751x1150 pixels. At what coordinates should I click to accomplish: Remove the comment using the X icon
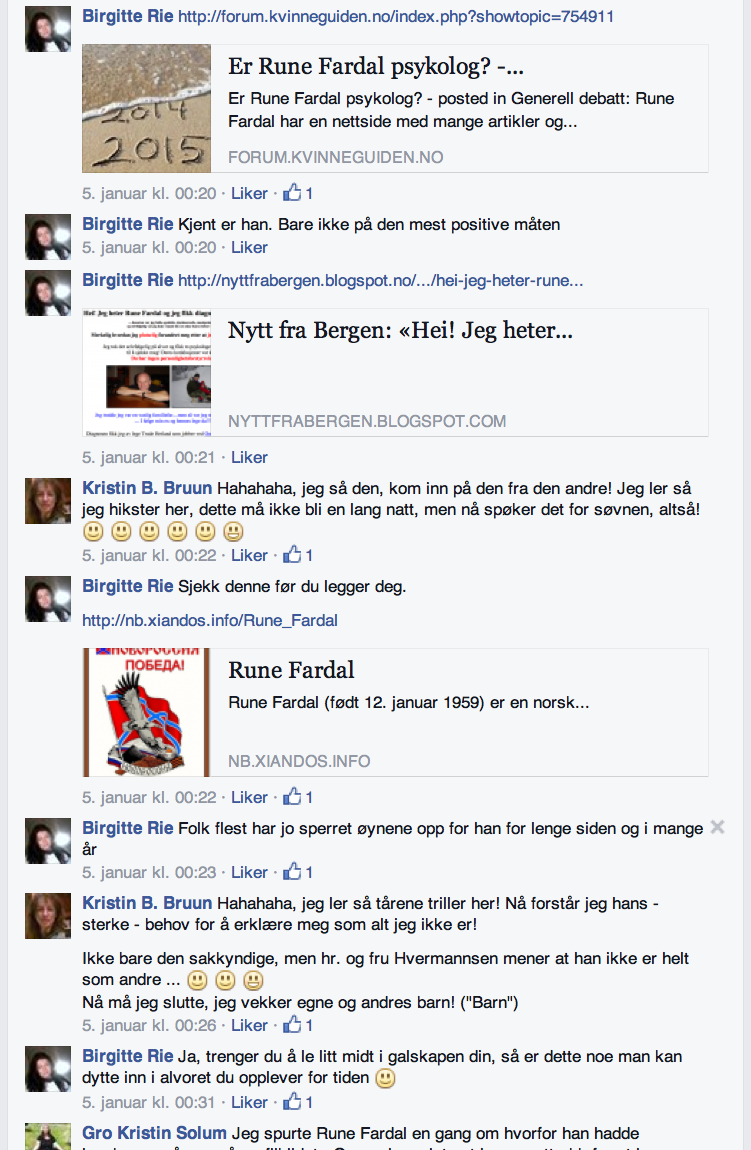(717, 827)
